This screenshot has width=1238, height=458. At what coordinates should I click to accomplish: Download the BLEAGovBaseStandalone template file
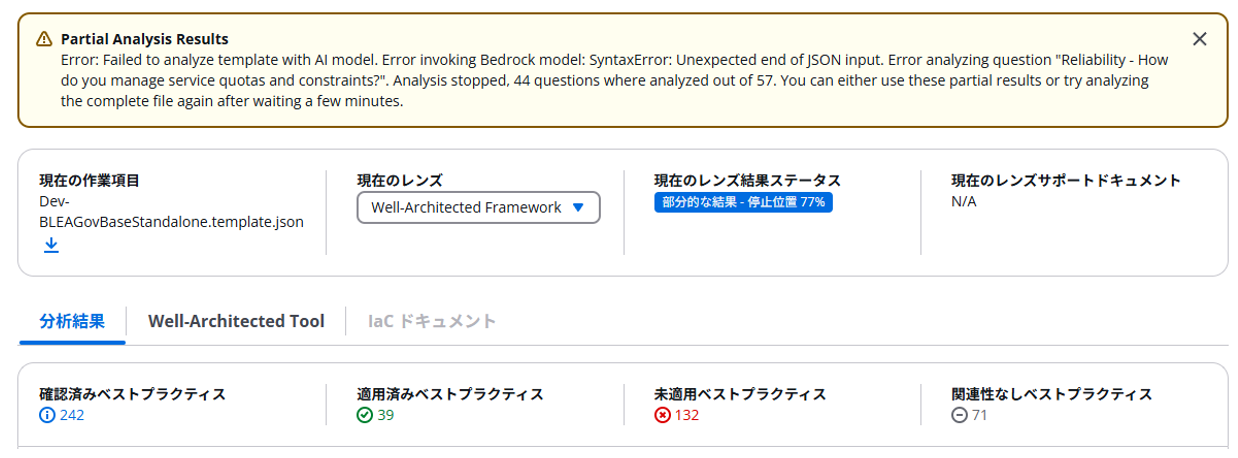[51, 245]
